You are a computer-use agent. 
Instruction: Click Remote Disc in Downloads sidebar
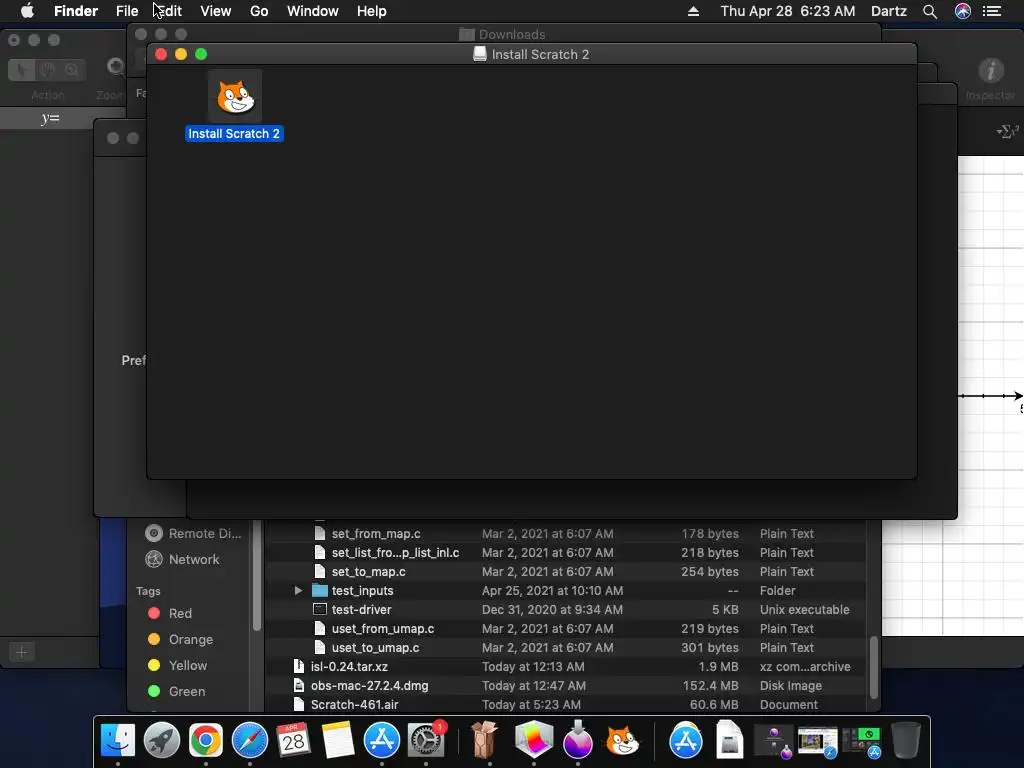coord(193,534)
